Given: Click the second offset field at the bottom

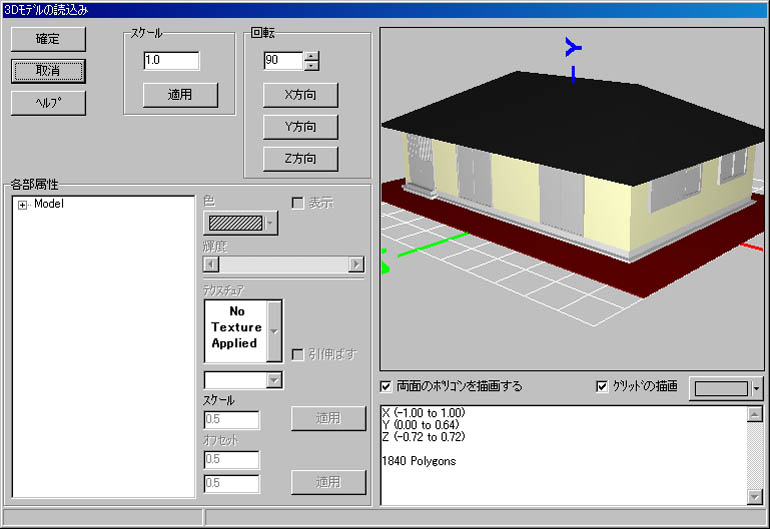Looking at the screenshot, I should pyautogui.click(x=231, y=483).
